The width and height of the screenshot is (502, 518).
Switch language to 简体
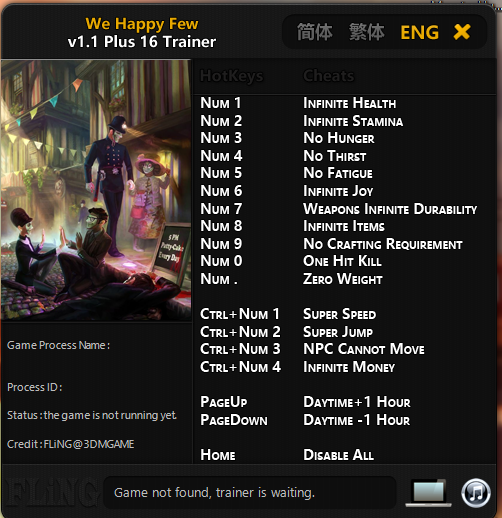tap(314, 32)
